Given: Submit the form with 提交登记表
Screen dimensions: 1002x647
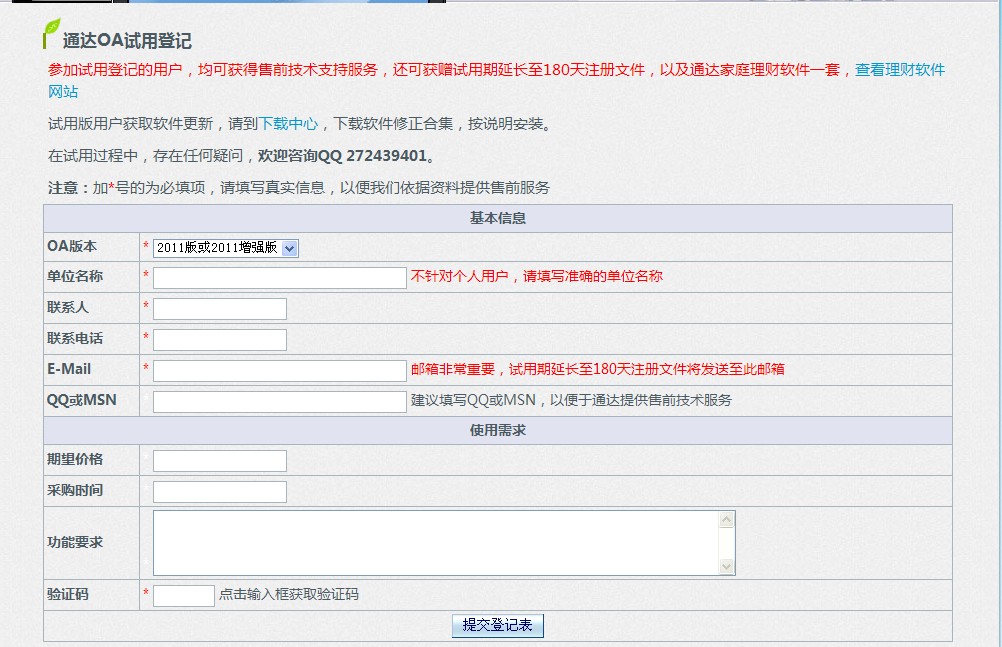Looking at the screenshot, I should pos(498,625).
